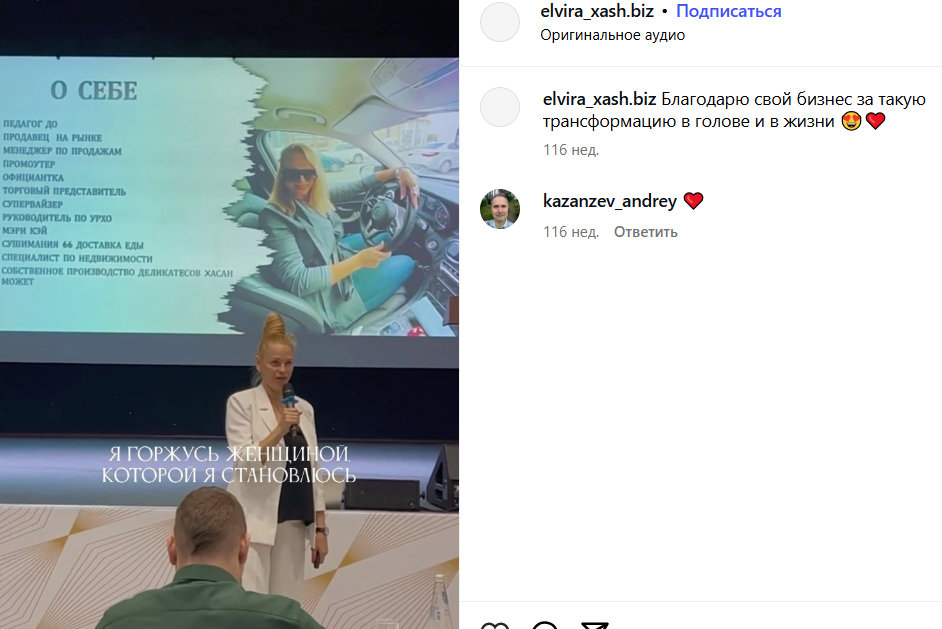Viewport: 942px width, 629px height.
Task: Open comments via the speech bubble icon
Action: (x=545, y=625)
